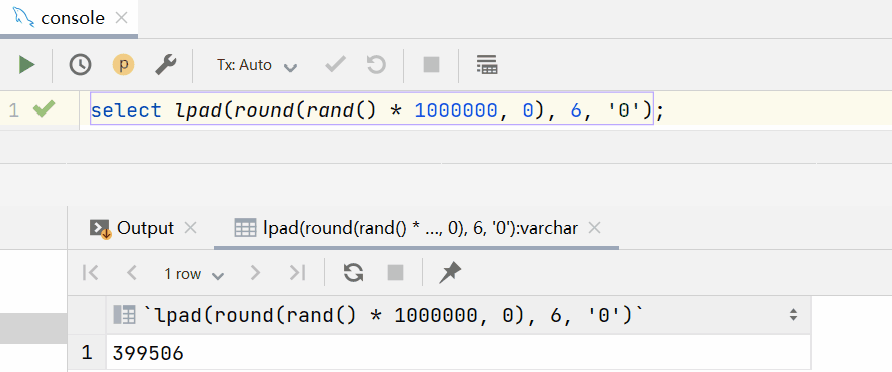Close the lpad result tab
The image size is (892, 372).
point(594,229)
